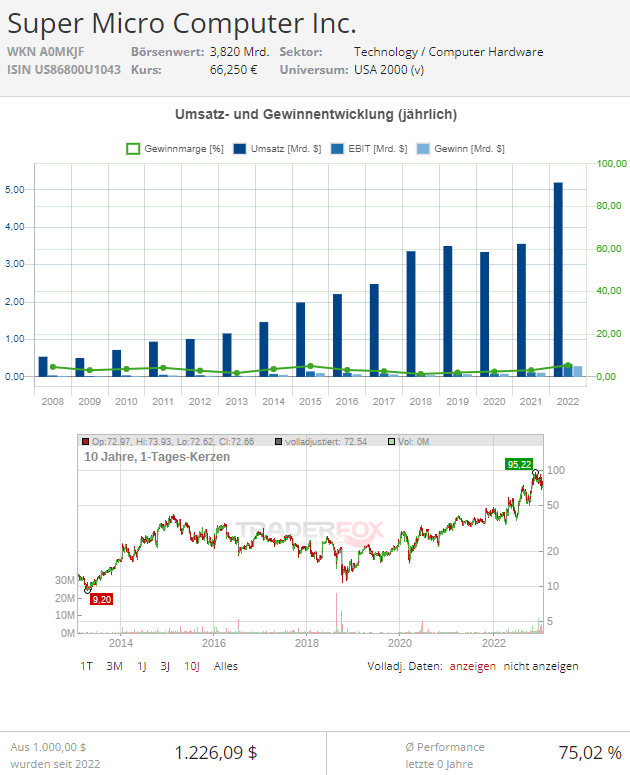
Task: Click the '10 Jahre, 1-Tages-Kerzen' chart caption
Action: tap(157, 457)
